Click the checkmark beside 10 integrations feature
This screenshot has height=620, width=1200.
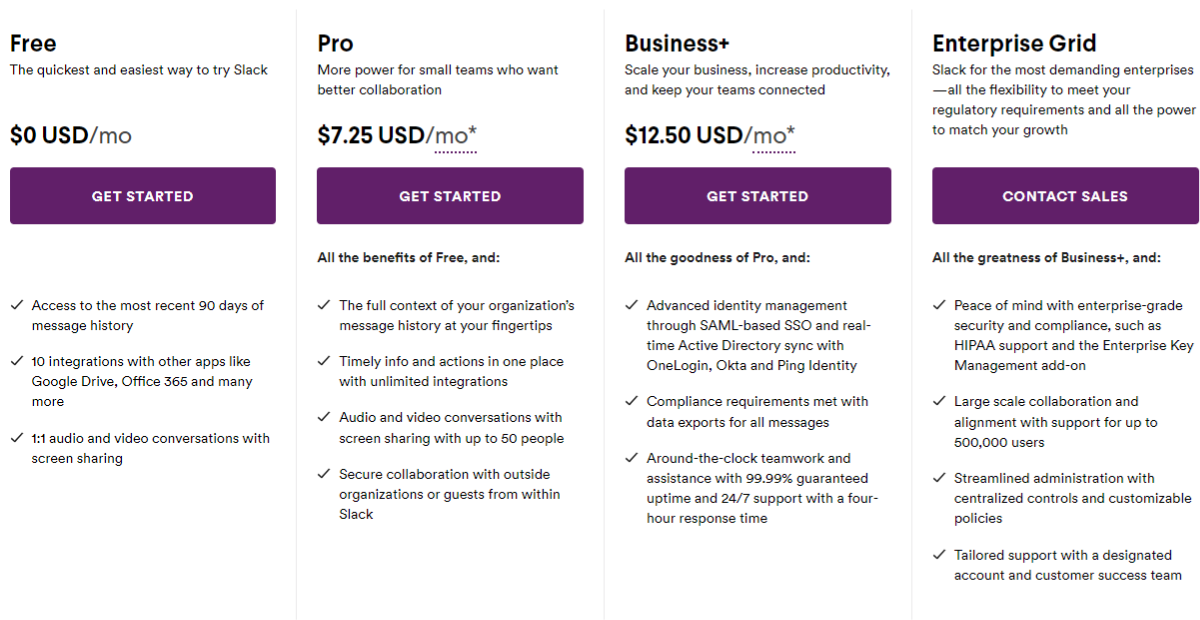pos(17,361)
